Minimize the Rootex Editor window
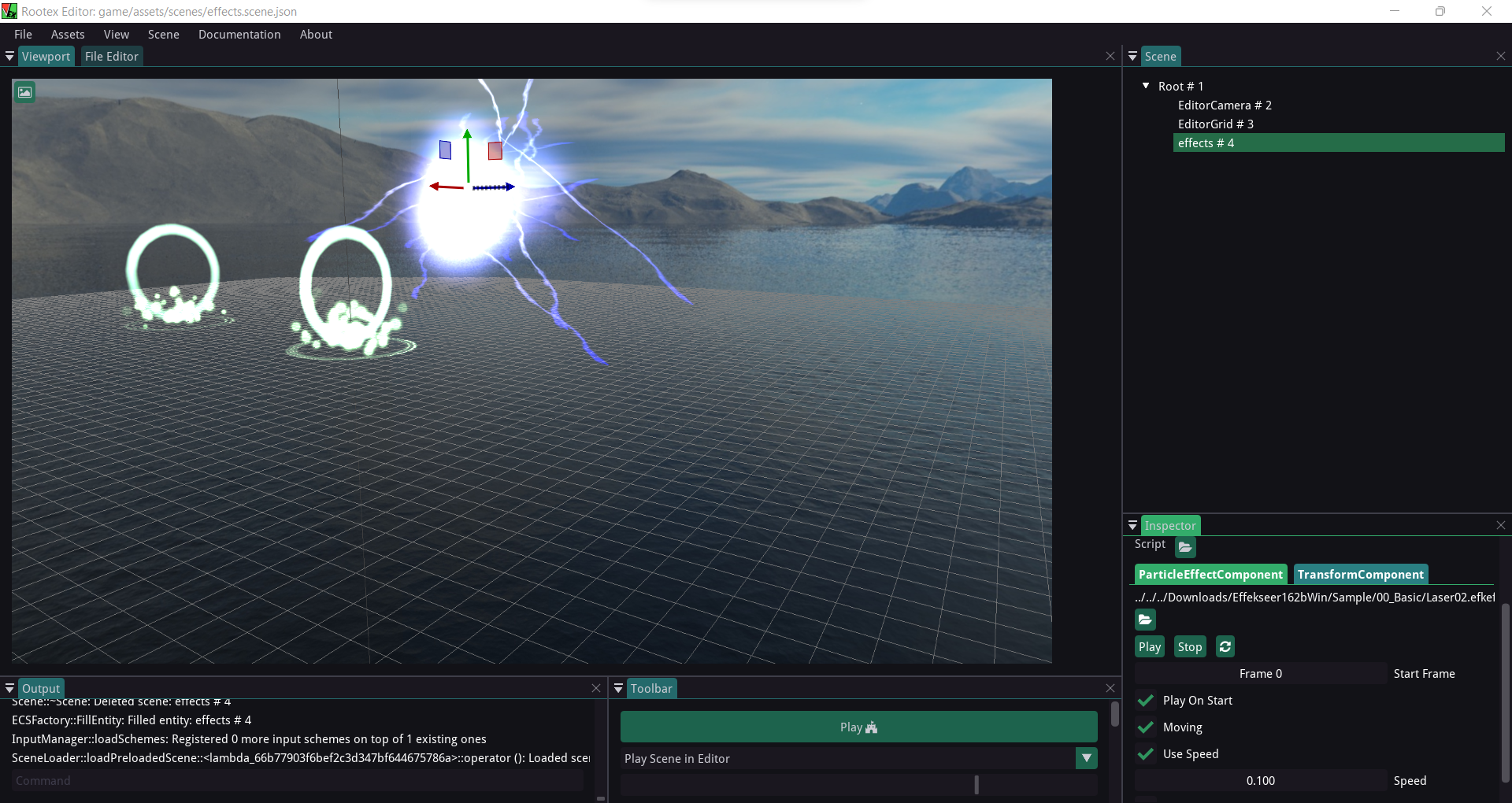The height and width of the screenshot is (803, 1512). pos(1395,11)
